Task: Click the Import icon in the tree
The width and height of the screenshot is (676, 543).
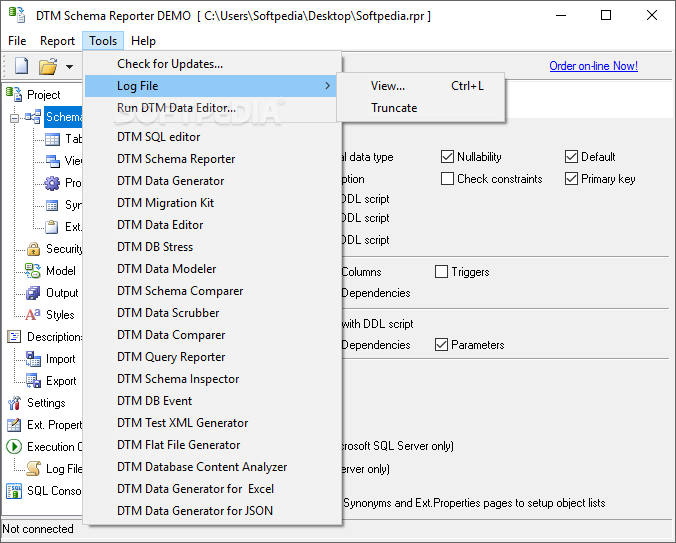Action: pos(33,359)
